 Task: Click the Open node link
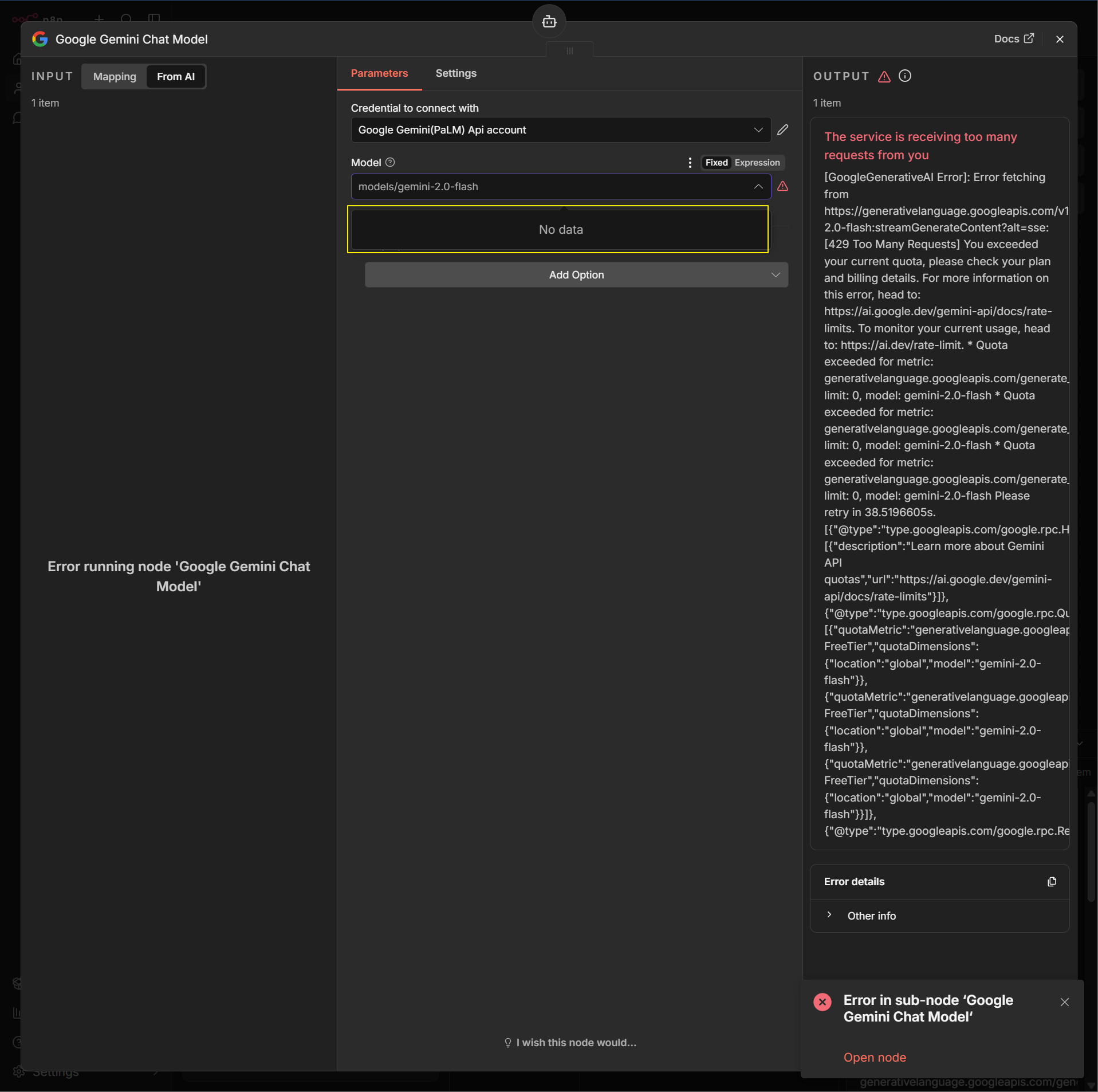click(x=875, y=1058)
